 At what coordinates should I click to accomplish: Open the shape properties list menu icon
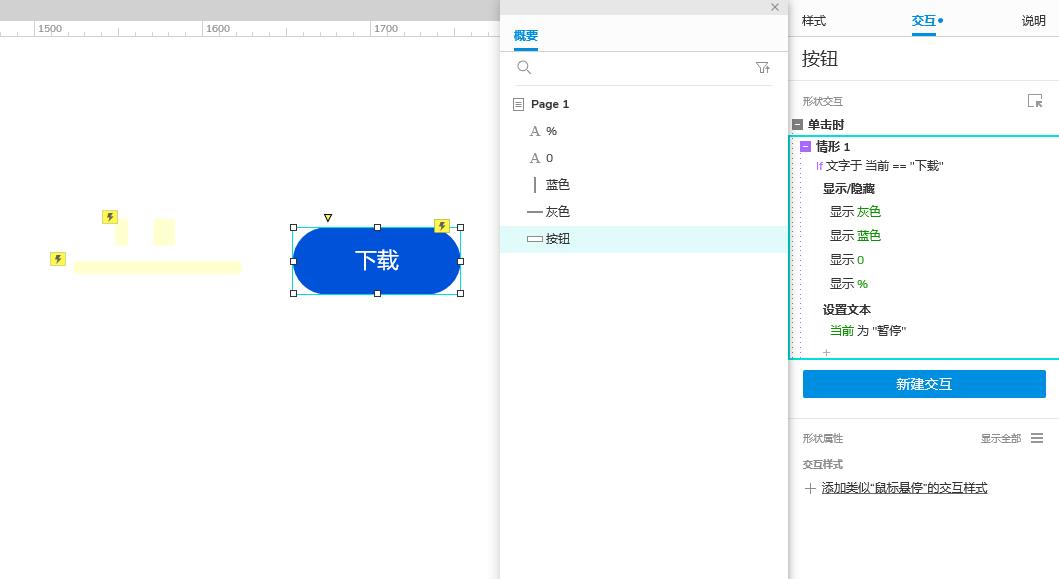[x=1037, y=438]
